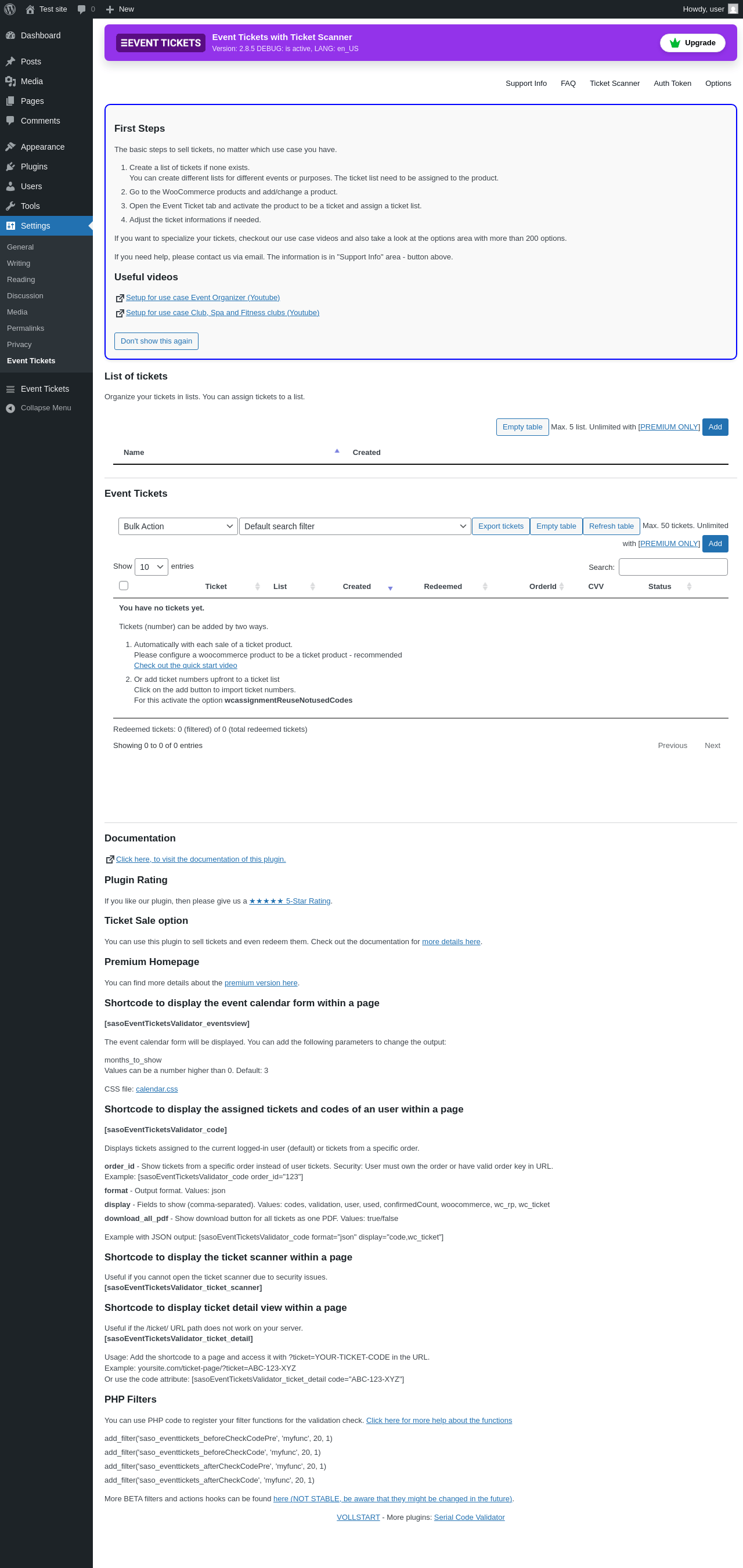
Task: Open the comments bubble icon in admin bar
Action: click(x=82, y=9)
